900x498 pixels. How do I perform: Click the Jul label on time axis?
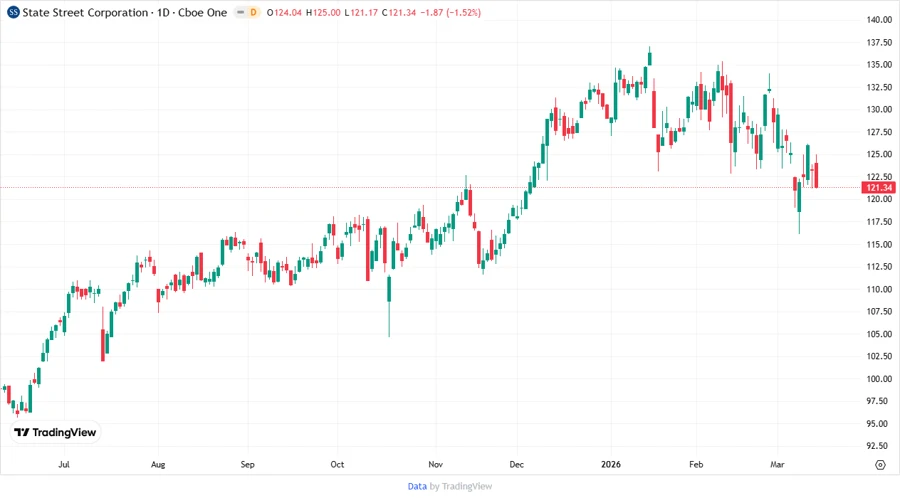[64, 464]
